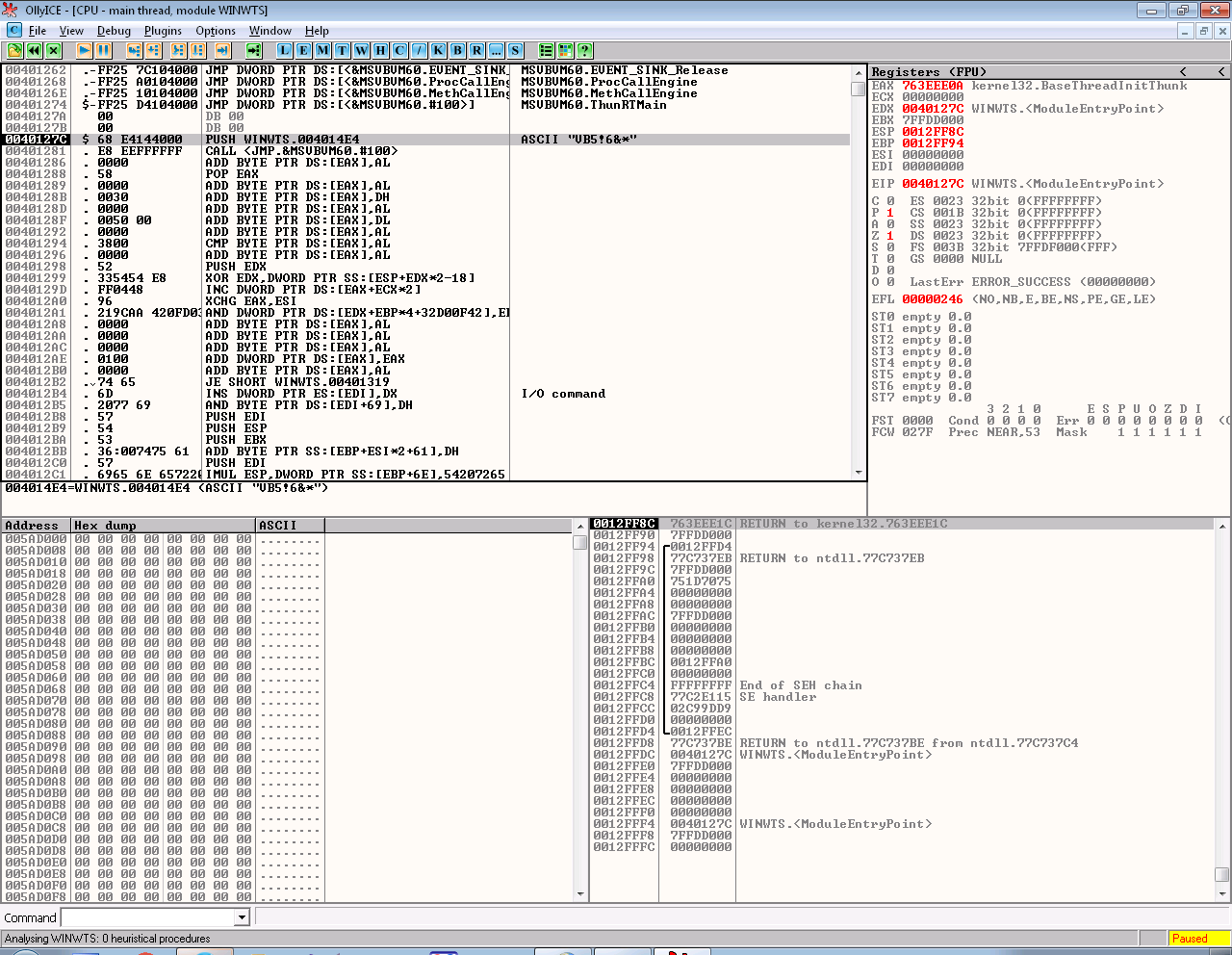This screenshot has width=1232, height=955.
Task: Click the hex dump pane scrollbar thumb
Action: (x=579, y=542)
